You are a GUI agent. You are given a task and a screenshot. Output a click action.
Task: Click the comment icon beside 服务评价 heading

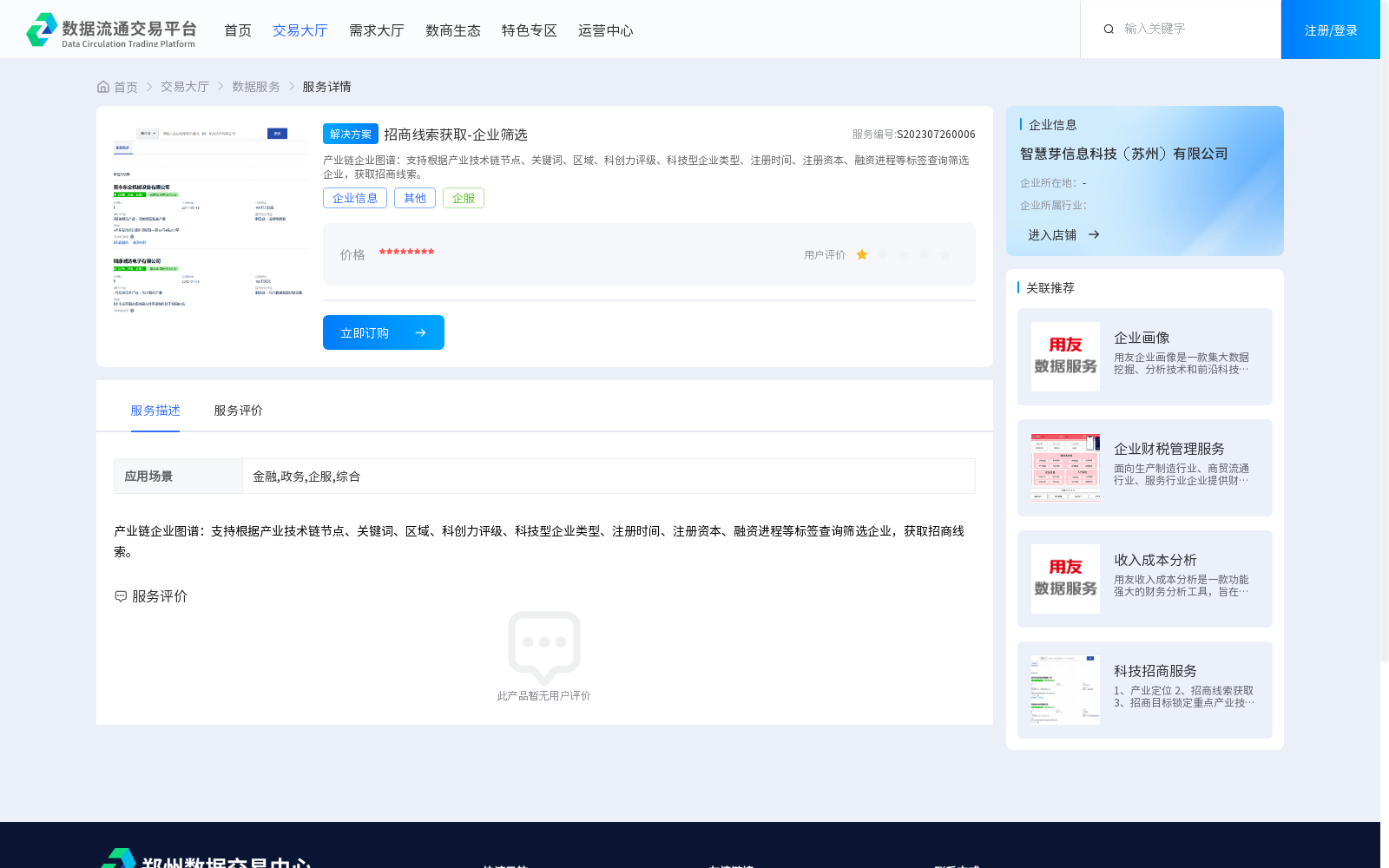[x=121, y=596]
